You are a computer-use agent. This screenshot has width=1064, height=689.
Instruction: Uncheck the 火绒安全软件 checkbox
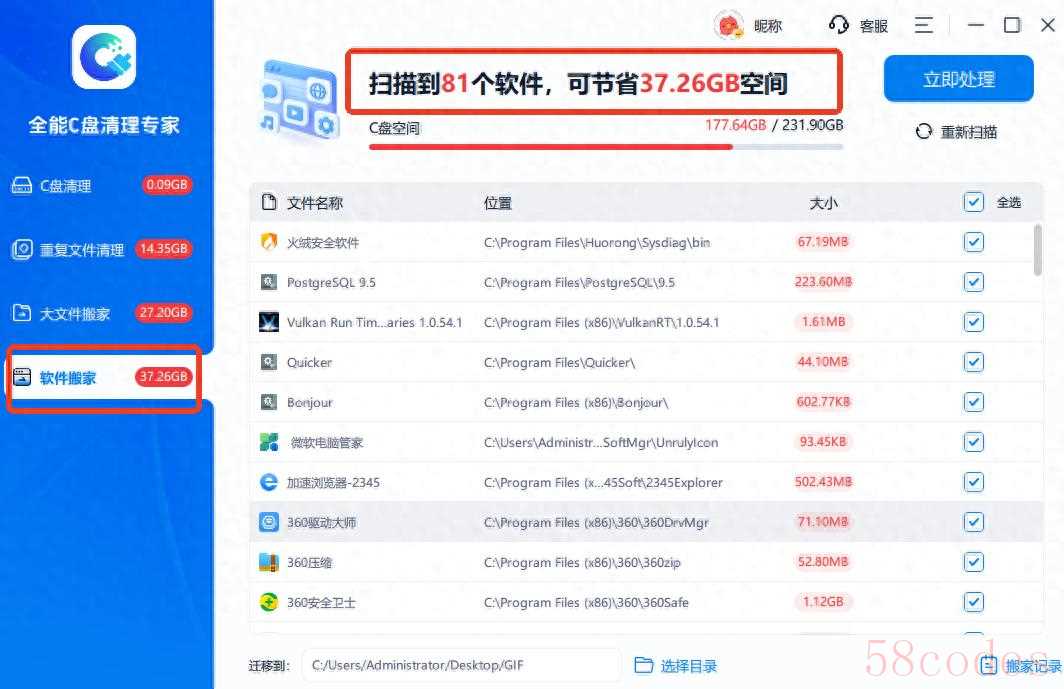click(974, 242)
